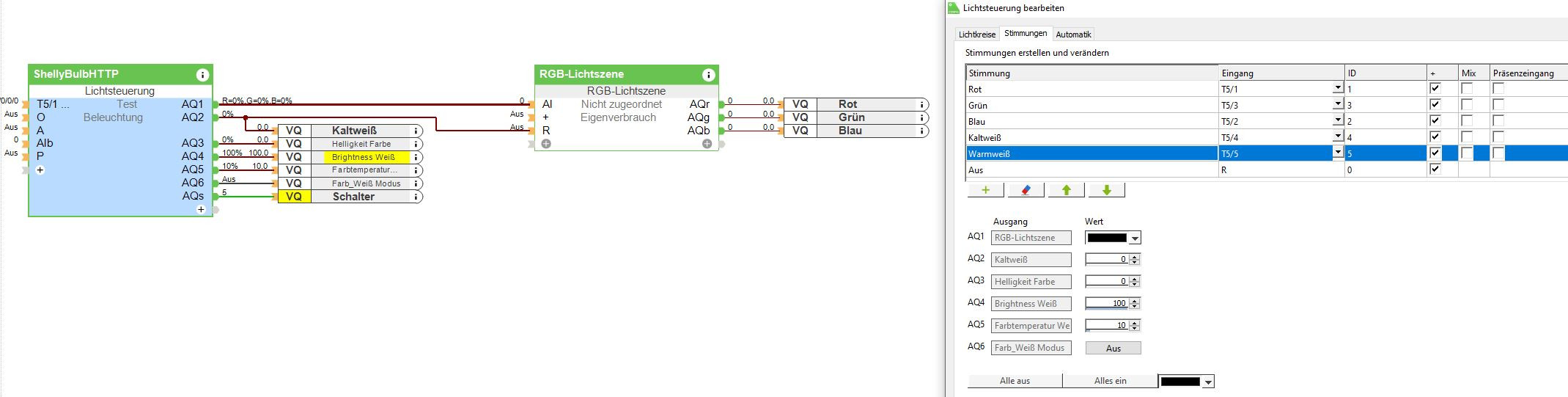
Task: Open Eingang dropdown for Rot
Action: pos(1338,88)
